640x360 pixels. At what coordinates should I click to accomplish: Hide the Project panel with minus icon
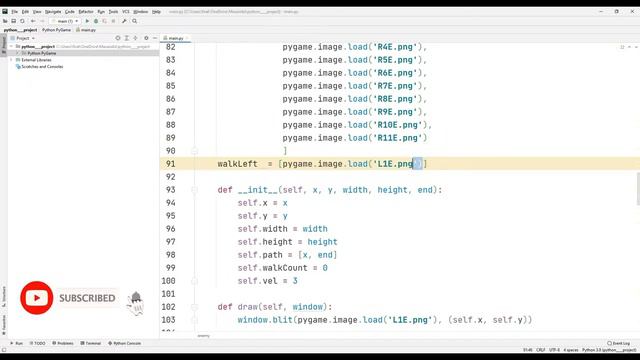(x=155, y=38)
